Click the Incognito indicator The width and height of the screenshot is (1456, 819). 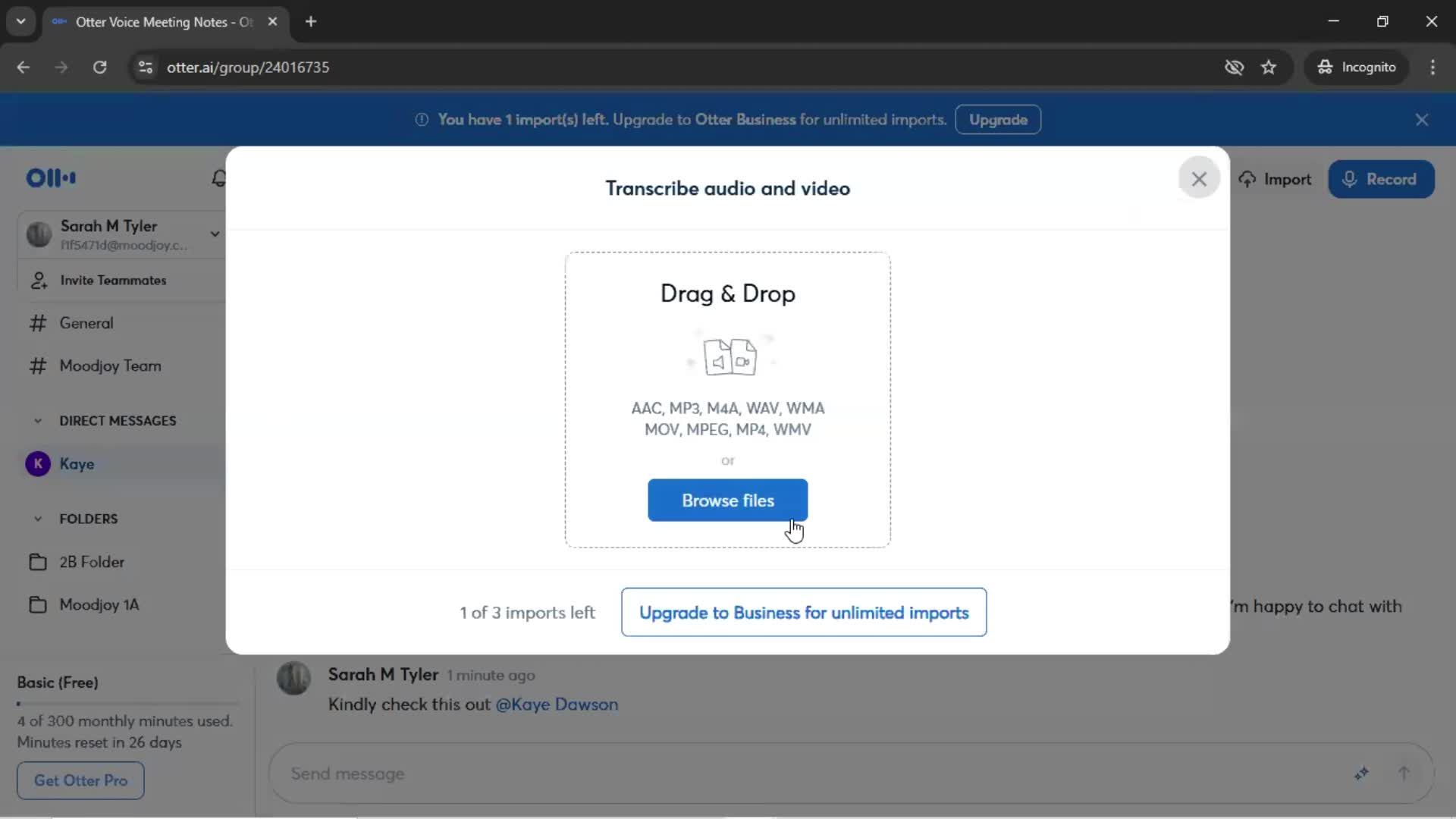pos(1357,67)
